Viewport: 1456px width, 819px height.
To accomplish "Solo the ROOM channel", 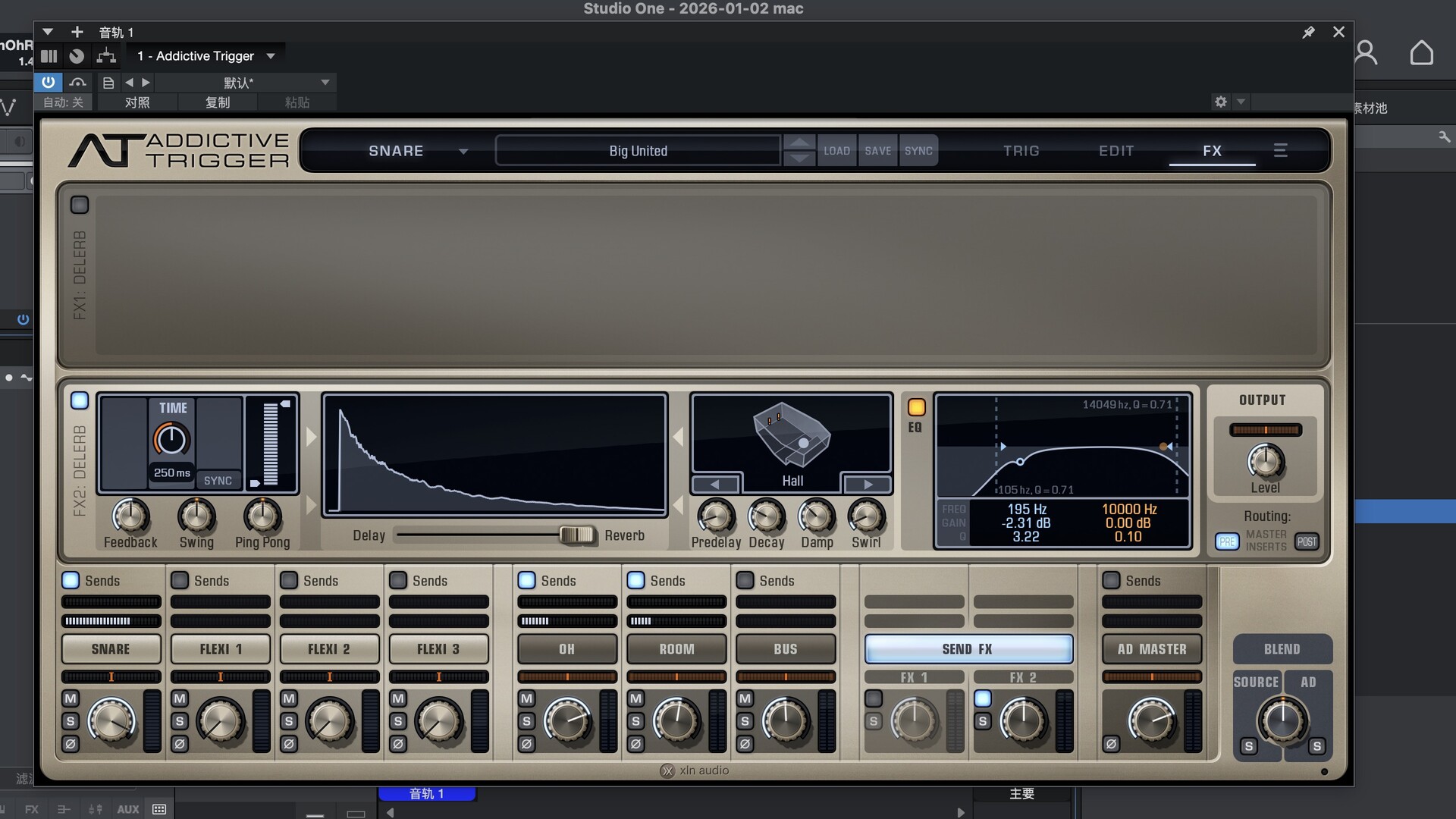I will click(x=635, y=721).
